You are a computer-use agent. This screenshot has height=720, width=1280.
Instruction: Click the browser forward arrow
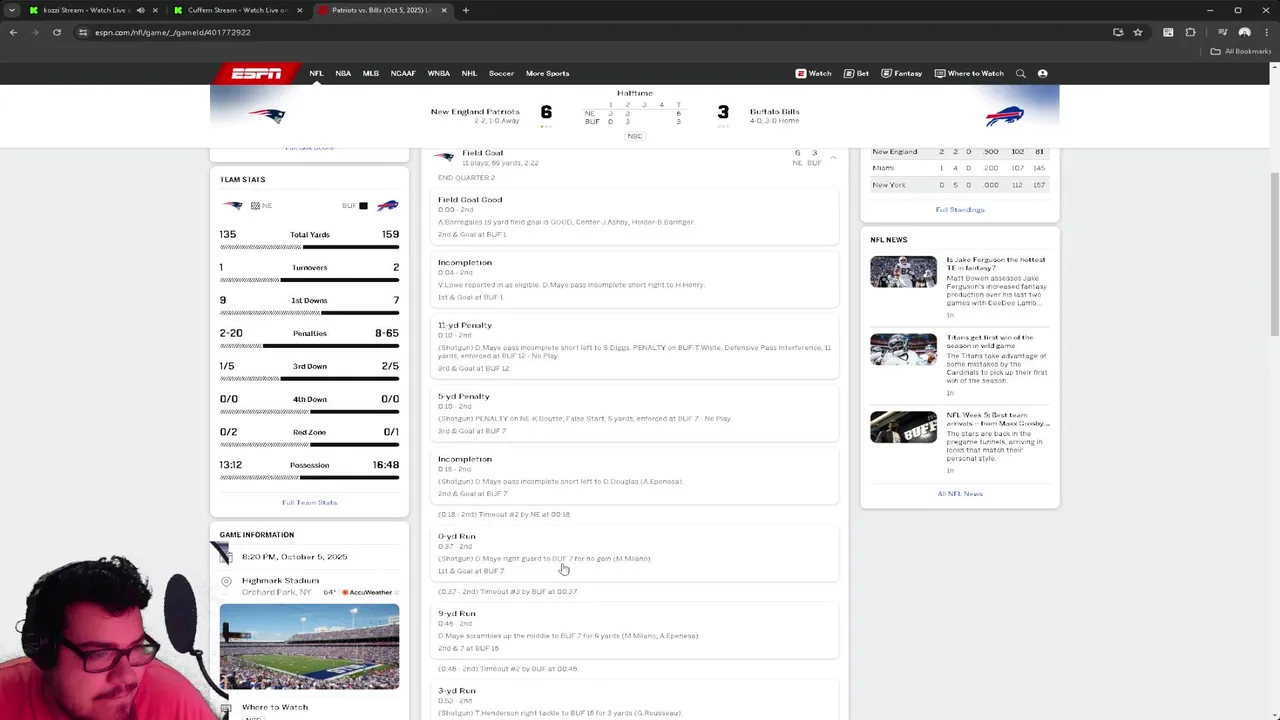[x=35, y=32]
